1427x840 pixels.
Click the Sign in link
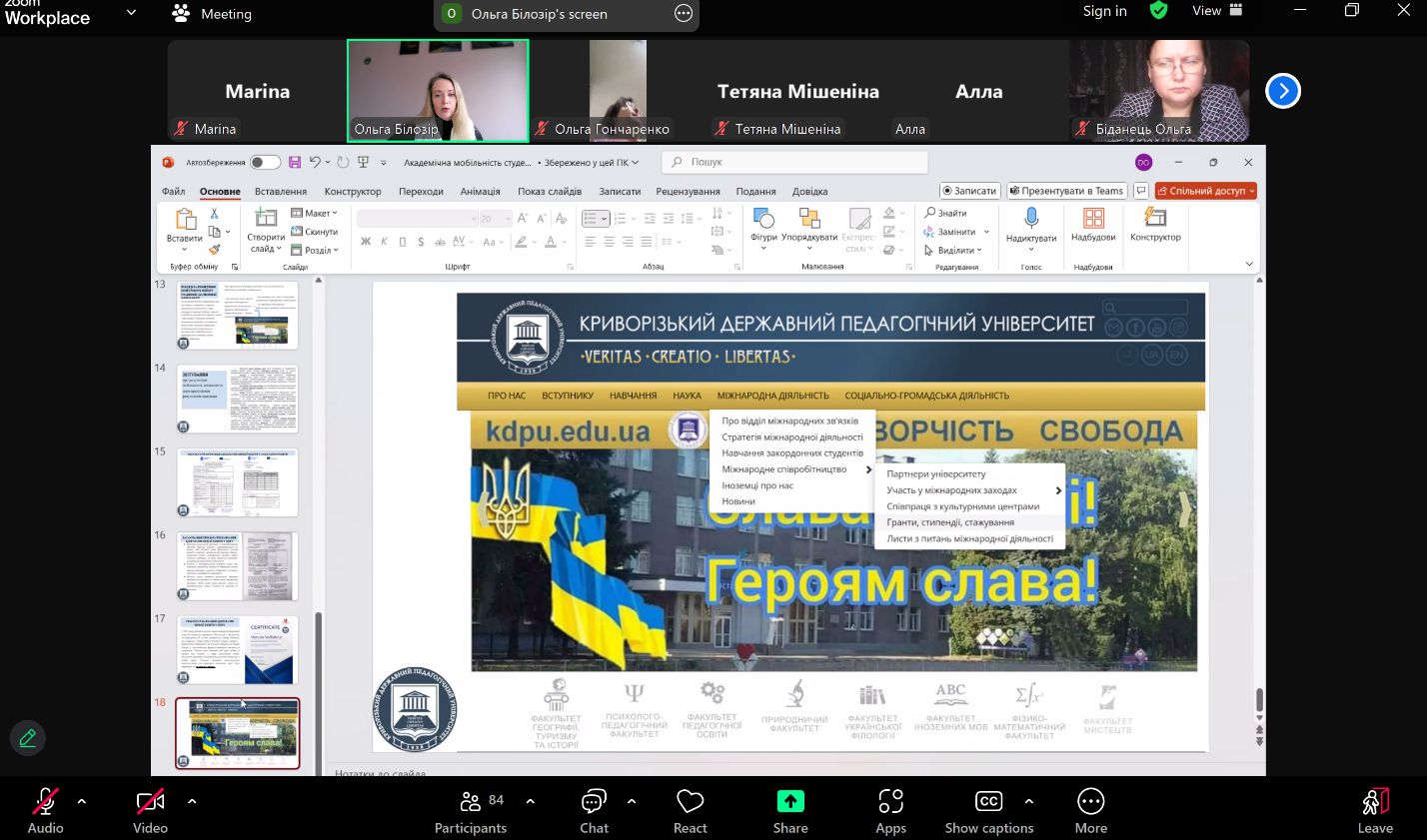click(x=1104, y=11)
